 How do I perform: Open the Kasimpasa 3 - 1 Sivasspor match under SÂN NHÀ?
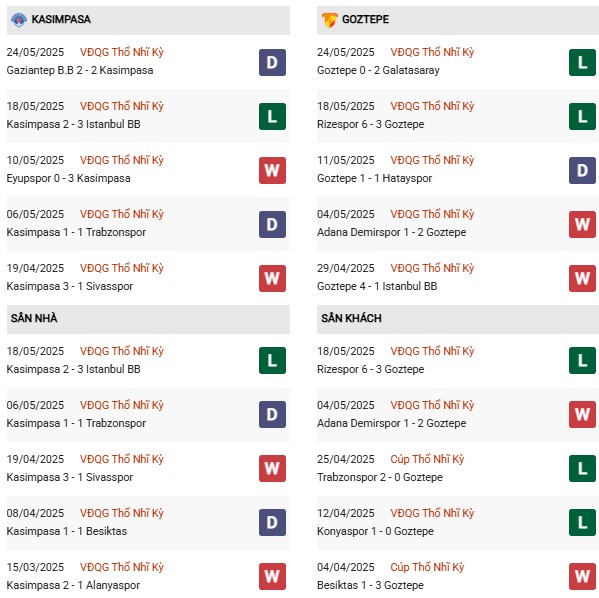(x=148, y=468)
